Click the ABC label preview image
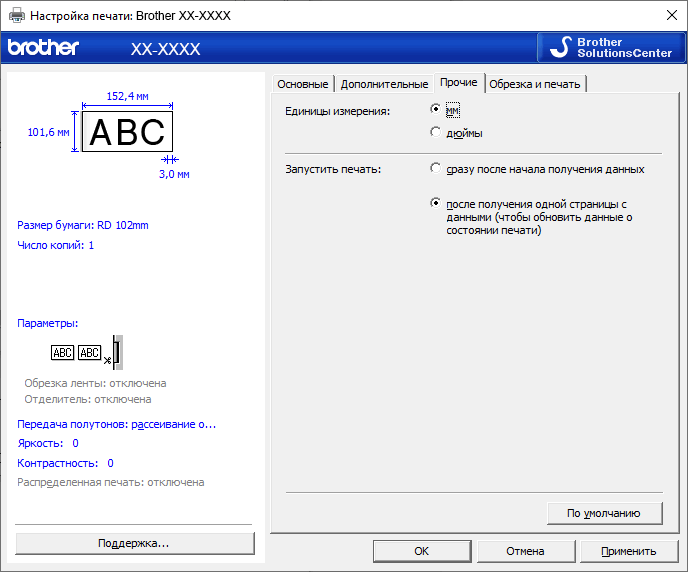The width and height of the screenshot is (688, 572). pyautogui.click(x=127, y=132)
